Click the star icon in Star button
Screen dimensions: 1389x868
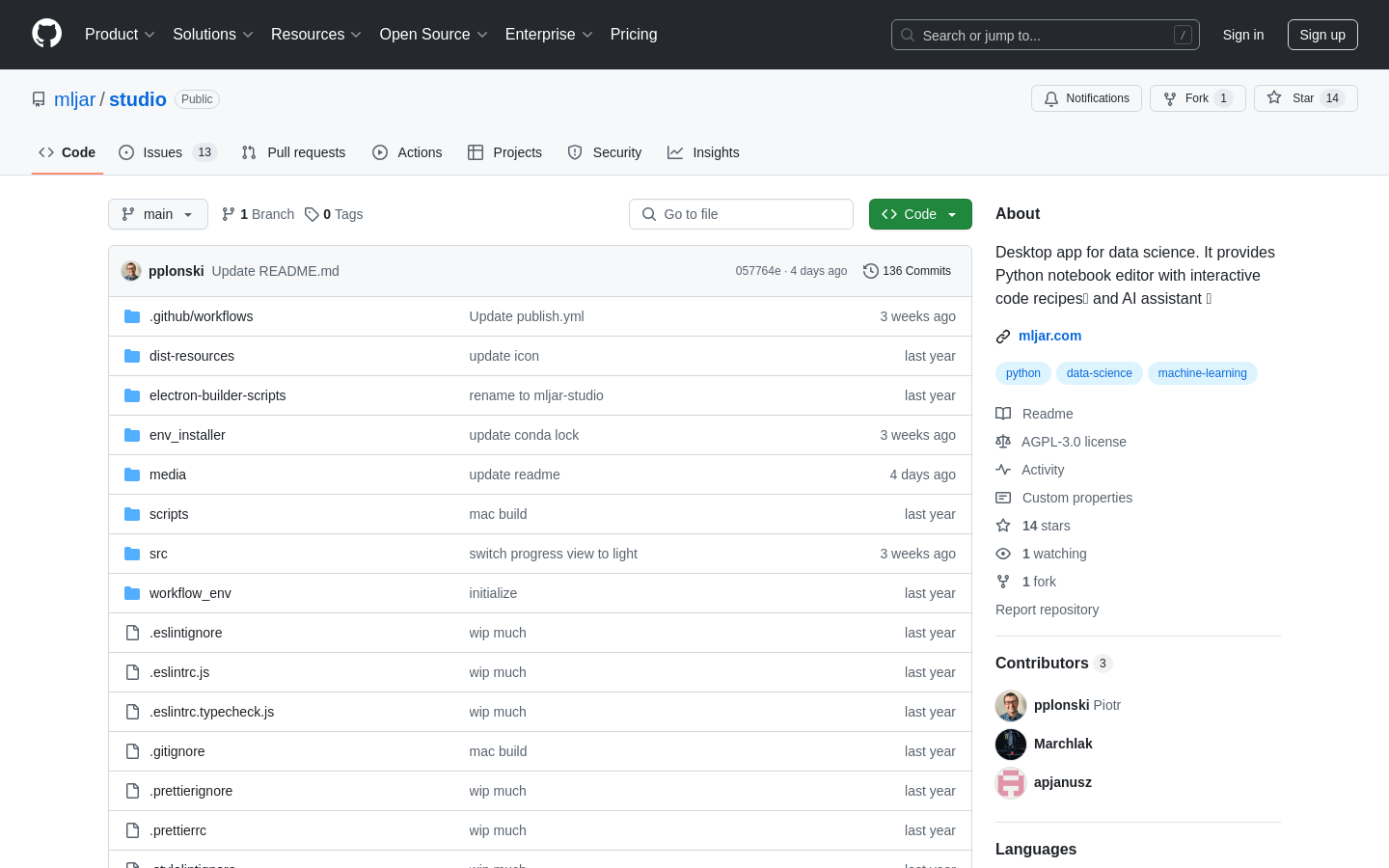(1274, 98)
